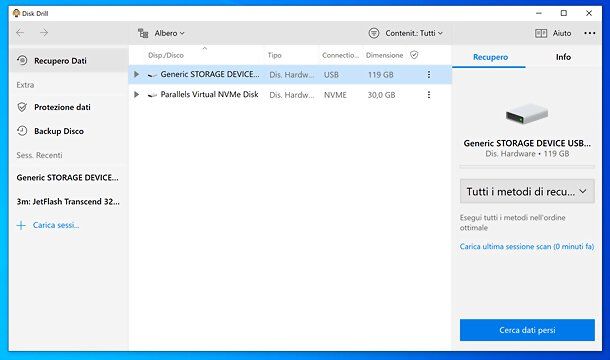610x360 pixels.
Task: Maximize the Disk Drill window
Action: 564,13
